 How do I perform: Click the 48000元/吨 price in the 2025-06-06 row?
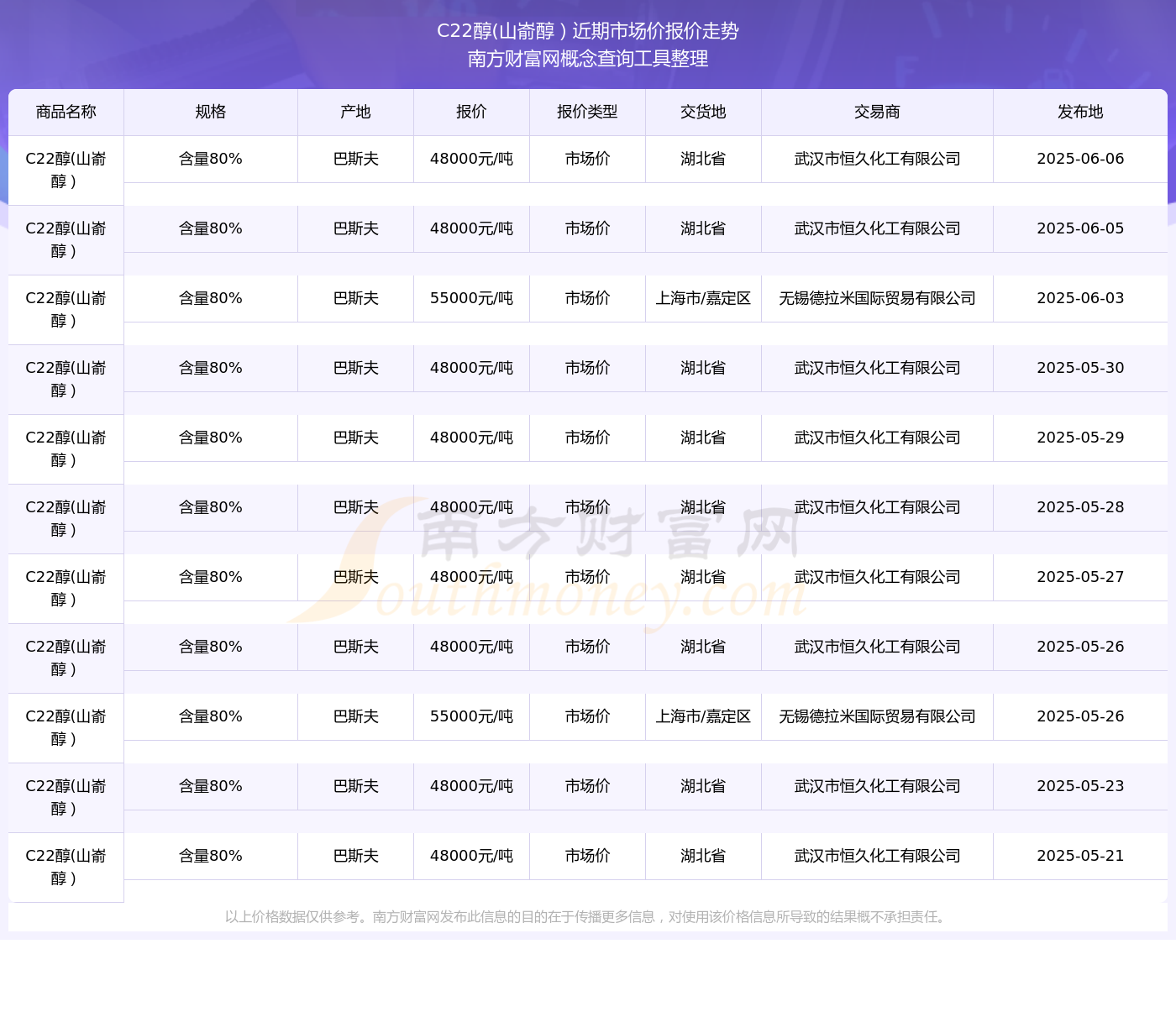(x=471, y=159)
